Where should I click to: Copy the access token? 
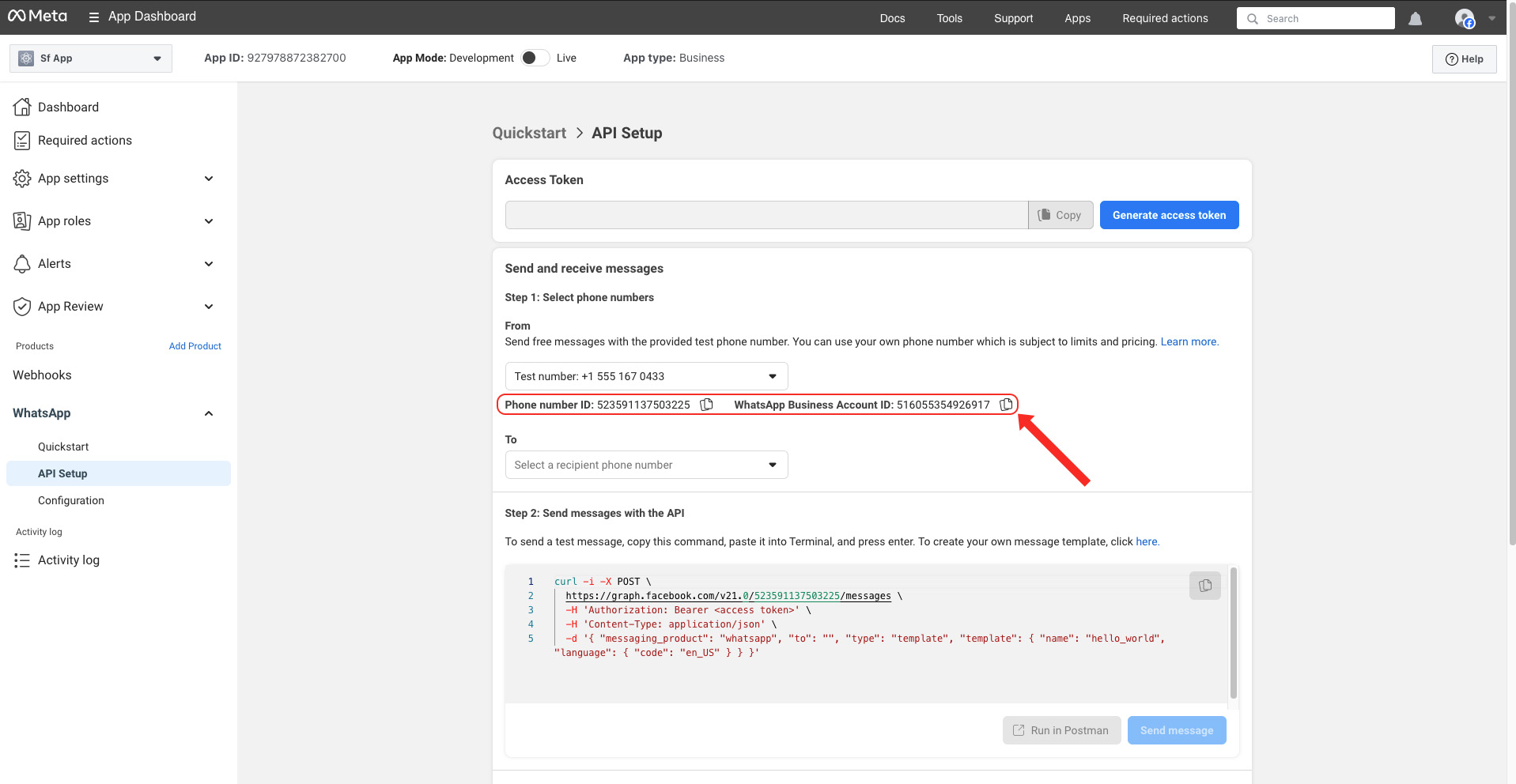point(1060,215)
